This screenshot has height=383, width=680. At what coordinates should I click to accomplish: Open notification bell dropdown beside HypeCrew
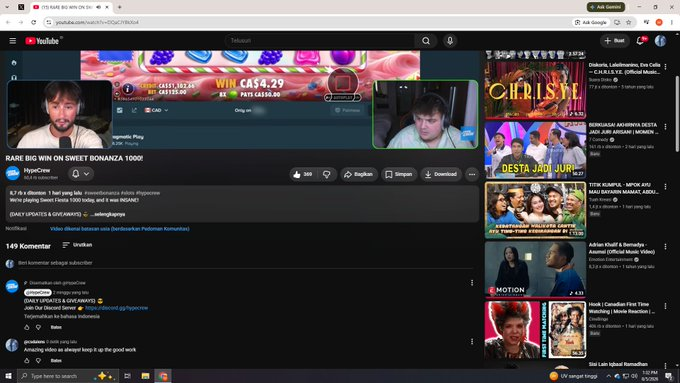[81, 173]
